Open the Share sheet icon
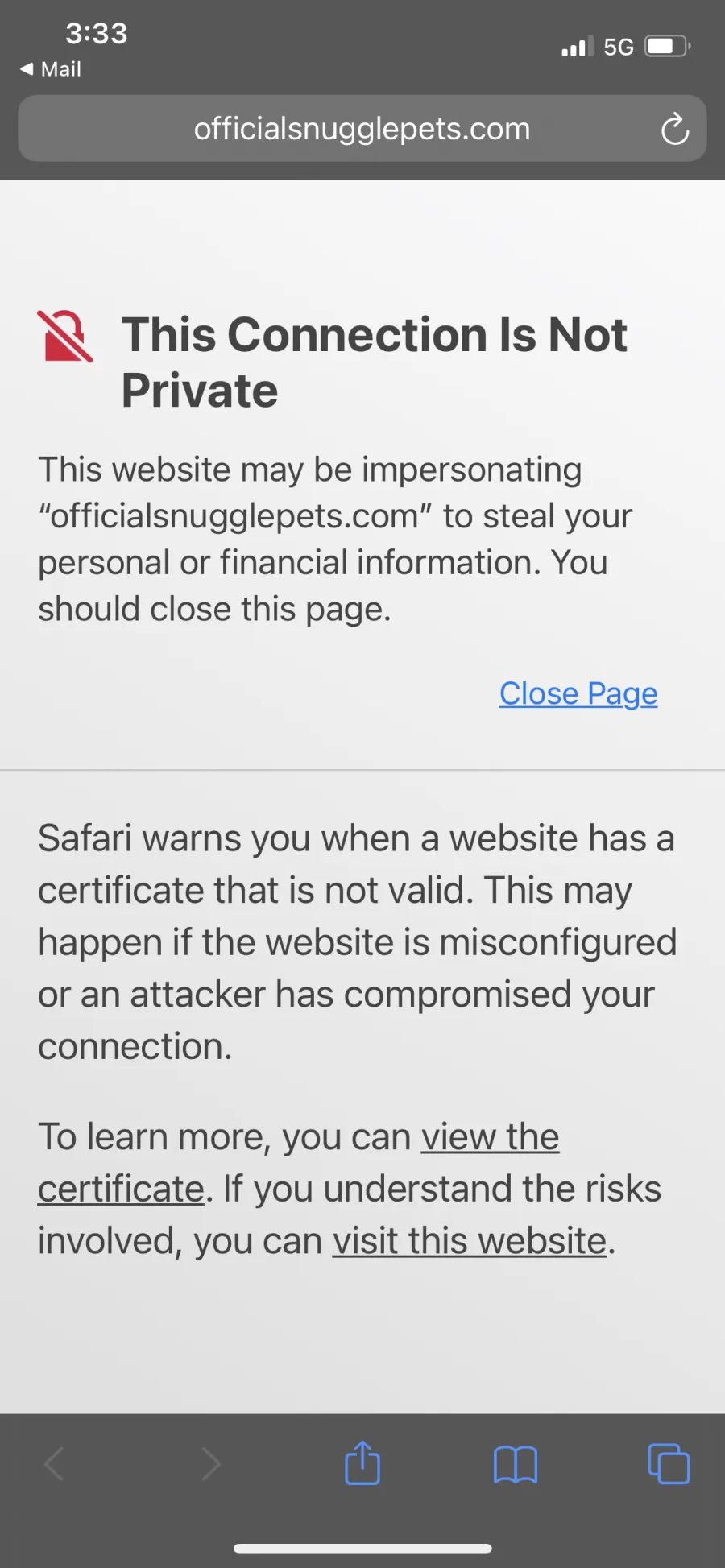The height and width of the screenshot is (1568, 725). (362, 1463)
